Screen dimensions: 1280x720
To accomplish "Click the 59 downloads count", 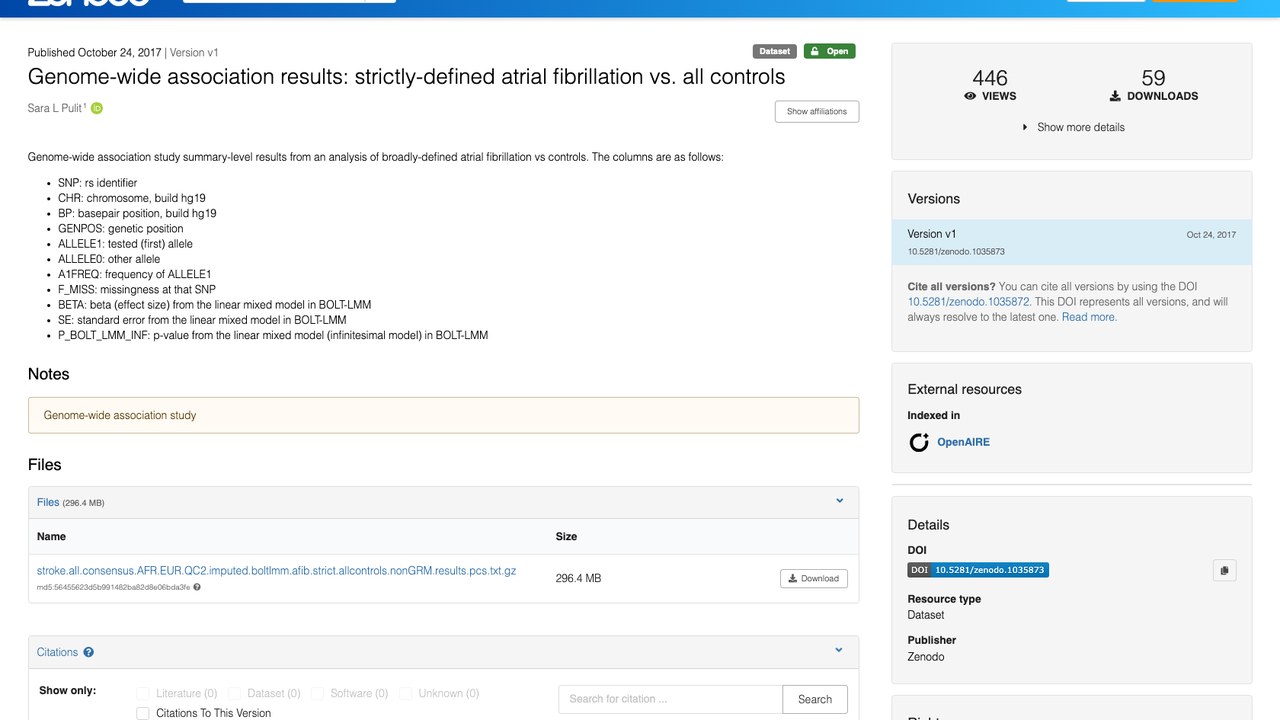I will [1154, 78].
